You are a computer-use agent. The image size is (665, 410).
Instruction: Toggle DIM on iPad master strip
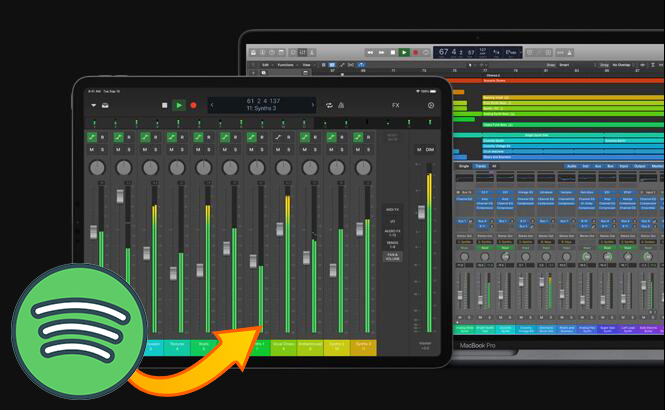[430, 150]
